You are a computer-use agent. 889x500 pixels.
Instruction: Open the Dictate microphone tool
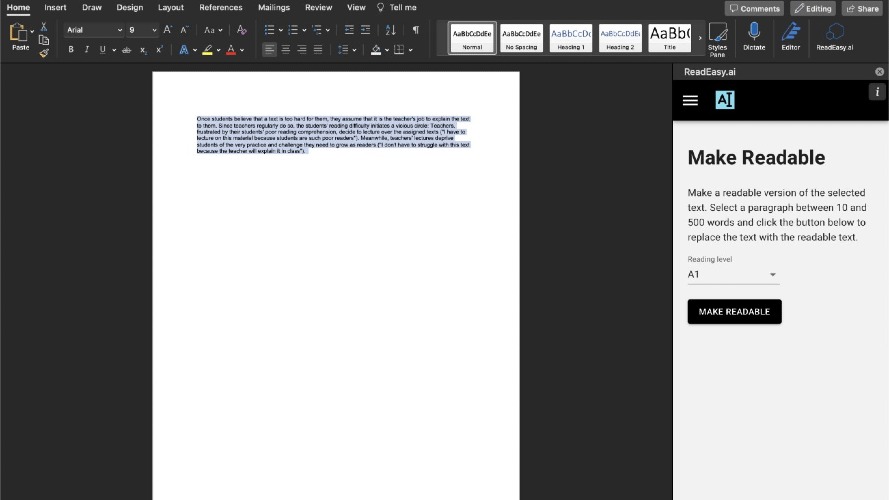tap(754, 37)
